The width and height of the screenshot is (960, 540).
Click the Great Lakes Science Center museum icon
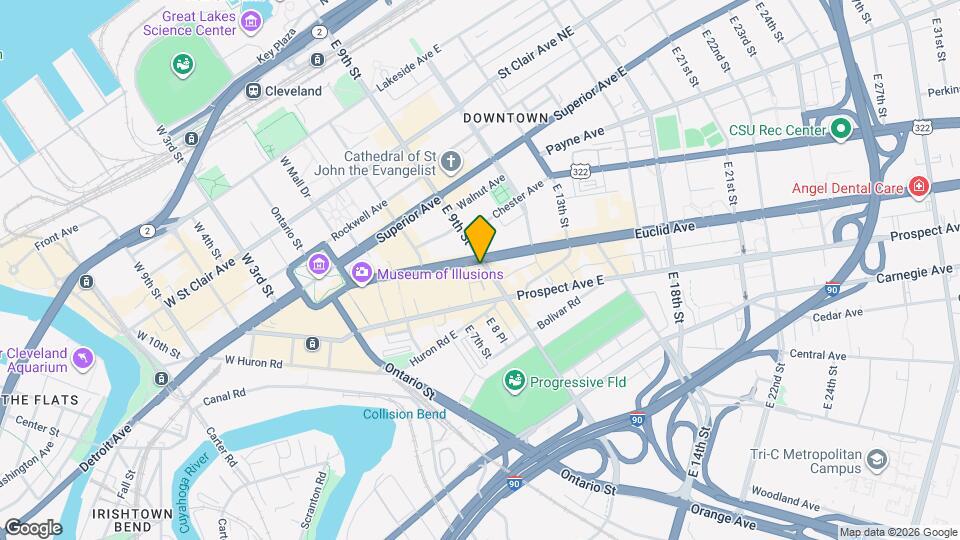[250, 22]
